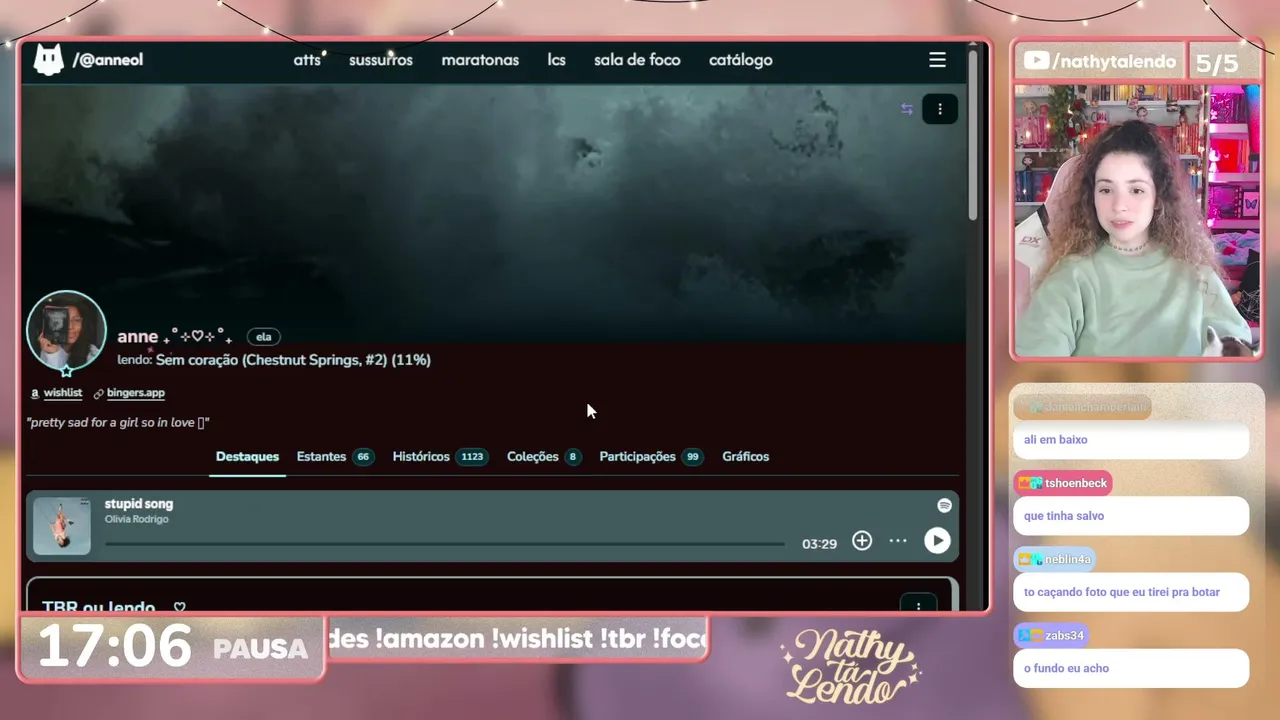
Task: Click the YouTube icon in the stream overlay
Action: pos(1036,61)
